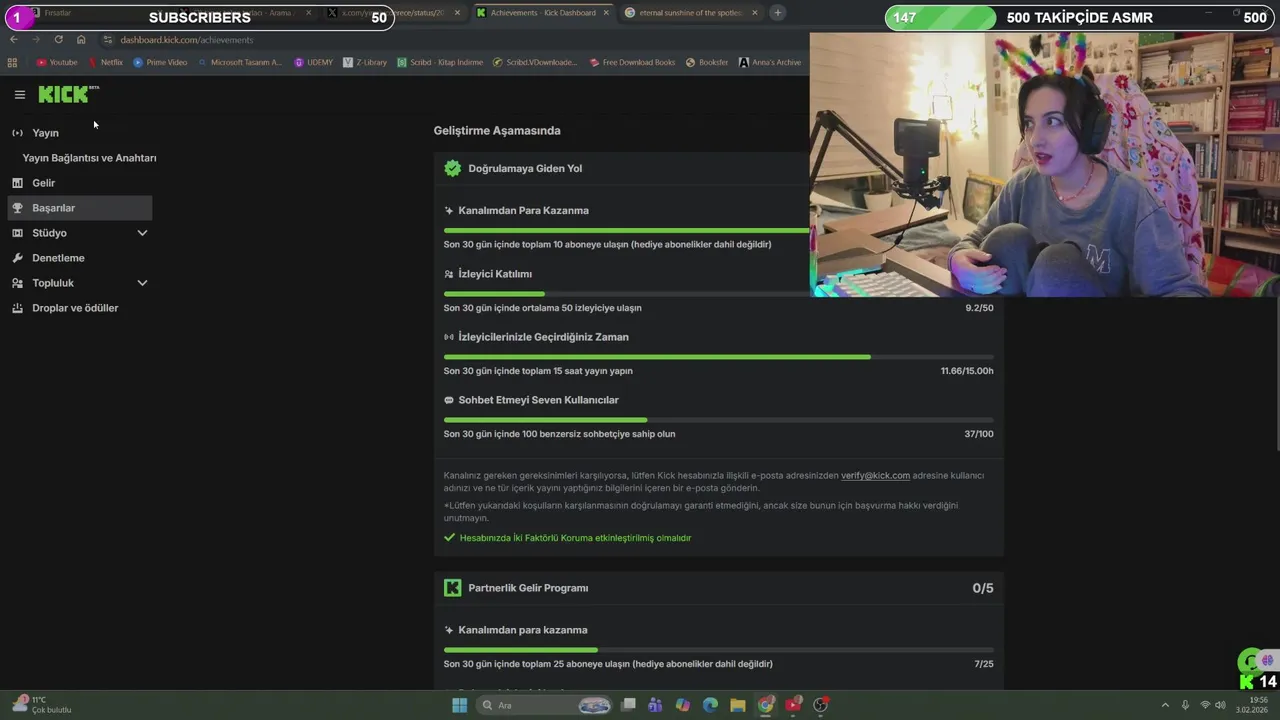This screenshot has height=720, width=1280.
Task: Open Copilot from the taskbar
Action: (682, 705)
